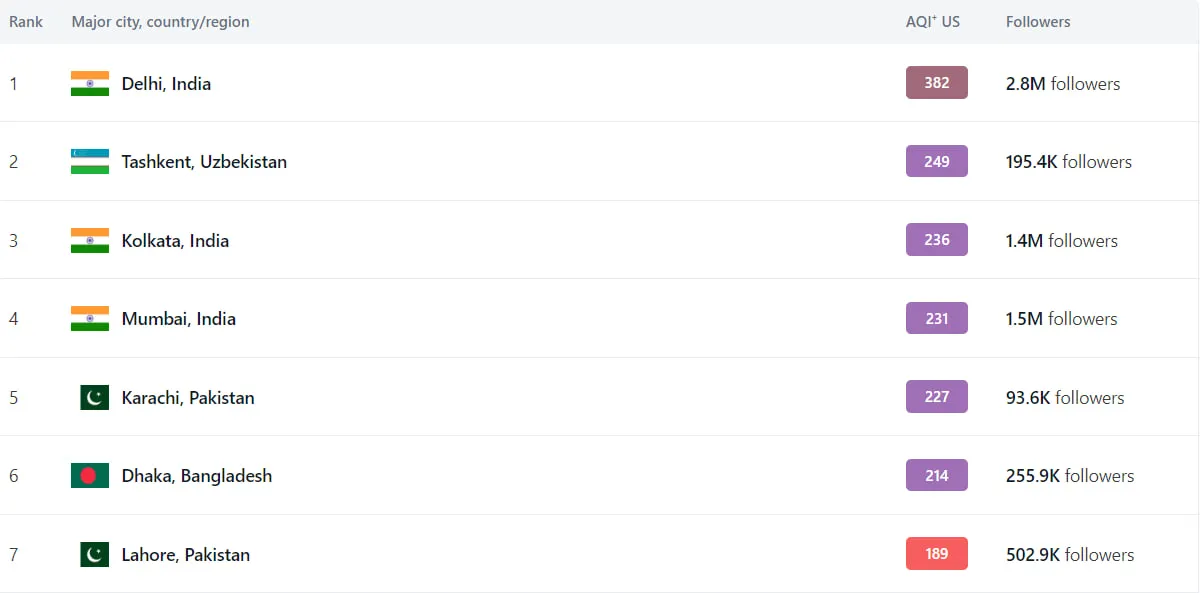Open the Tashkent, Uzbekistan city link
This screenshot has width=1200, height=593.
click(204, 162)
